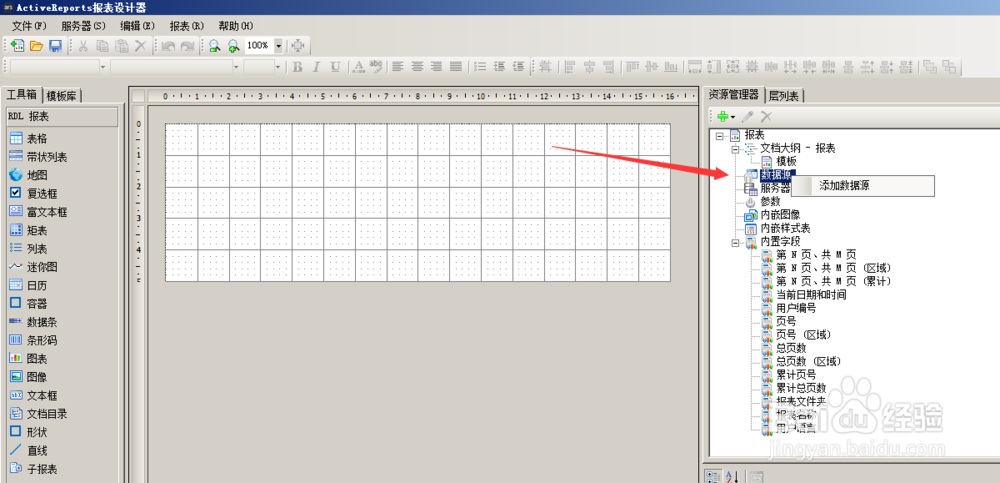Switch to the 层列表 tab
This screenshot has width=1000, height=483.
(784, 96)
